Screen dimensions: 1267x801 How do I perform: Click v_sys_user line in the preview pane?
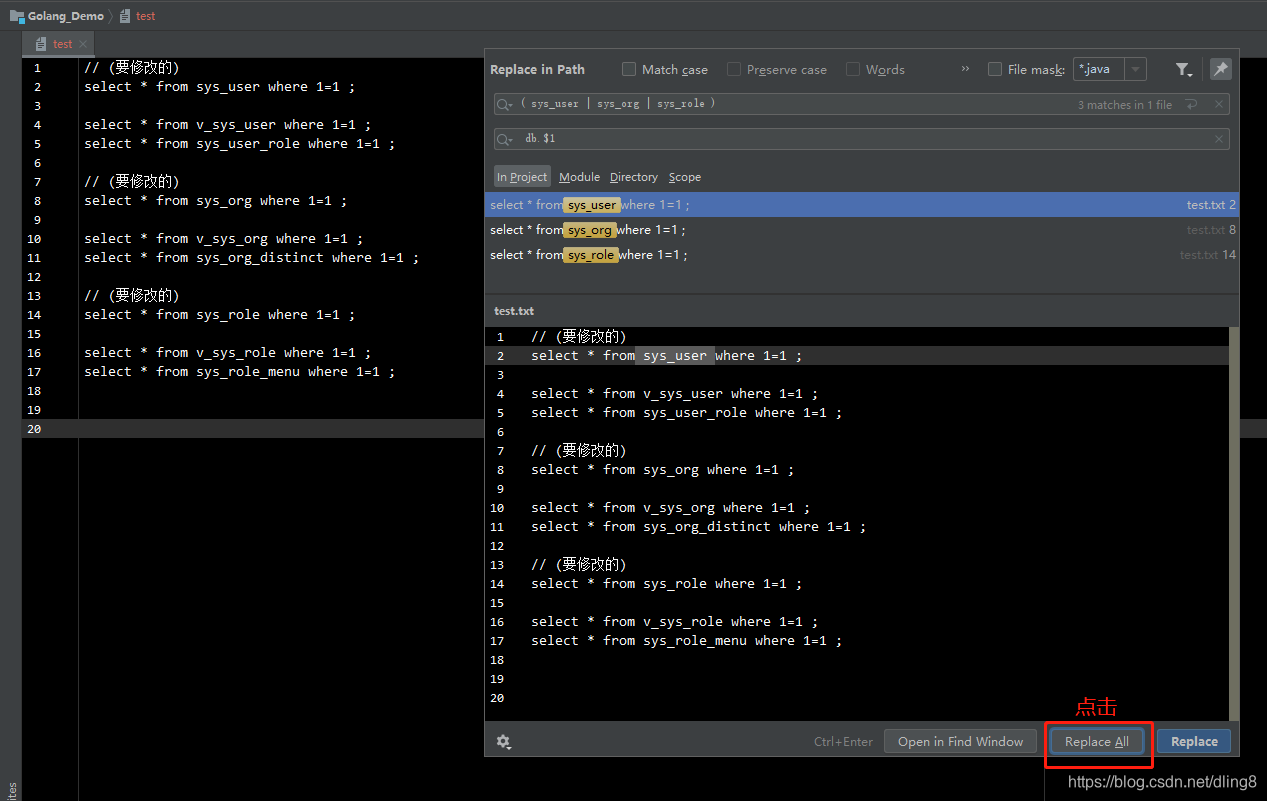[675, 393]
